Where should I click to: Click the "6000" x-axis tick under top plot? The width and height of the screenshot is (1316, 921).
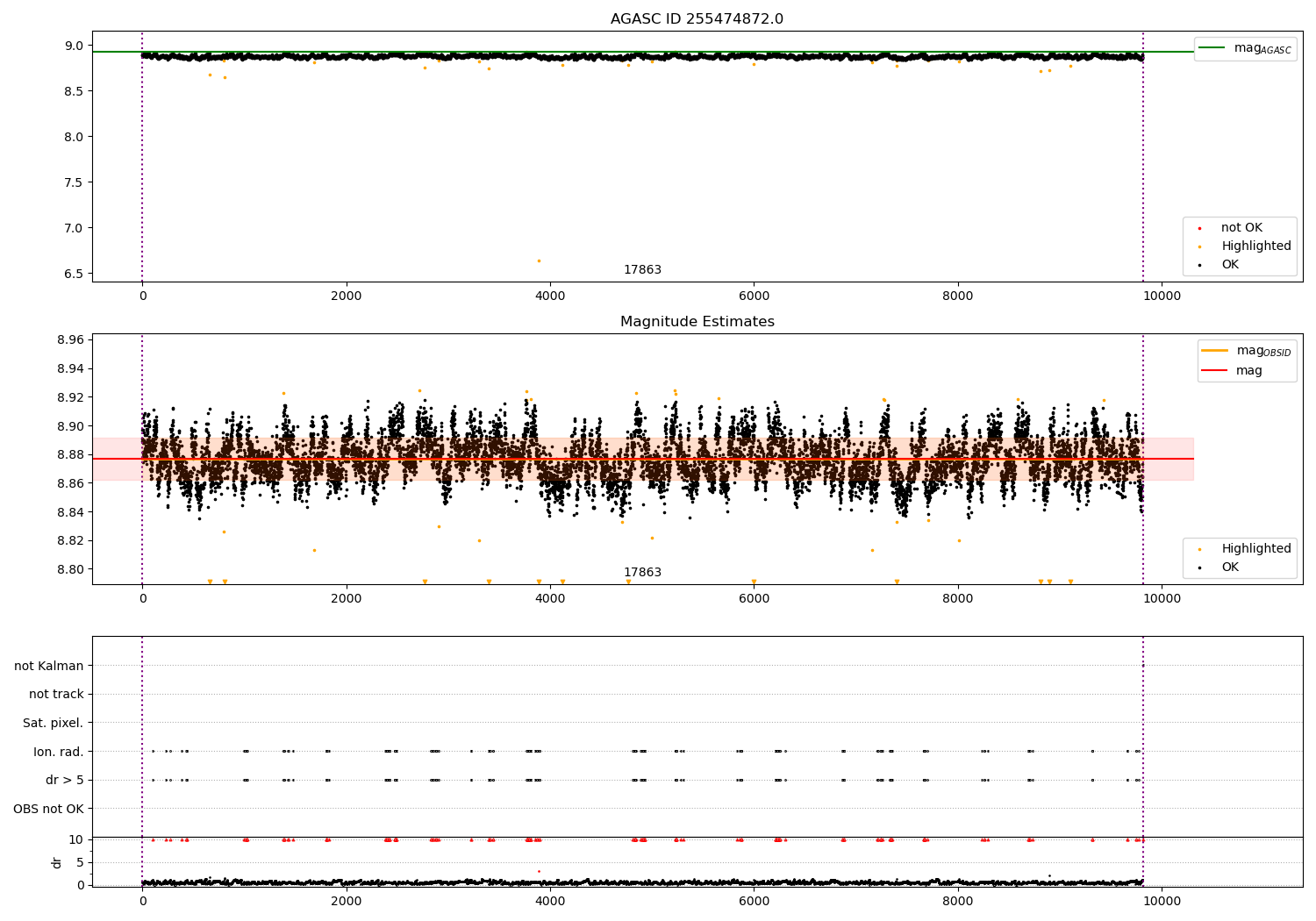point(754,296)
